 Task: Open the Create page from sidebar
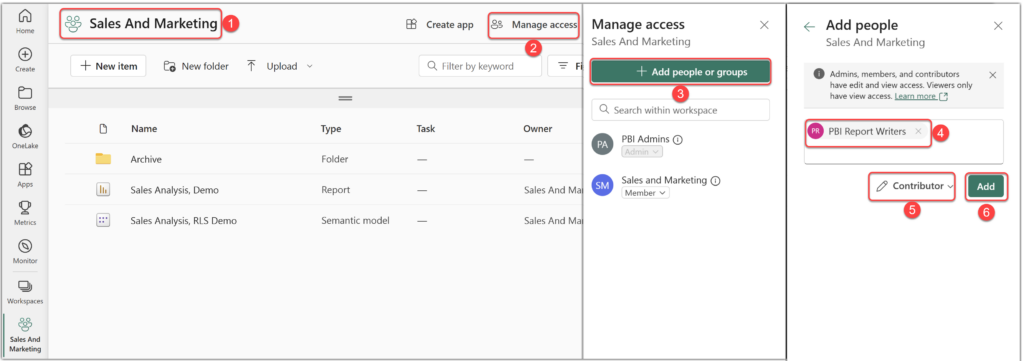click(x=25, y=59)
